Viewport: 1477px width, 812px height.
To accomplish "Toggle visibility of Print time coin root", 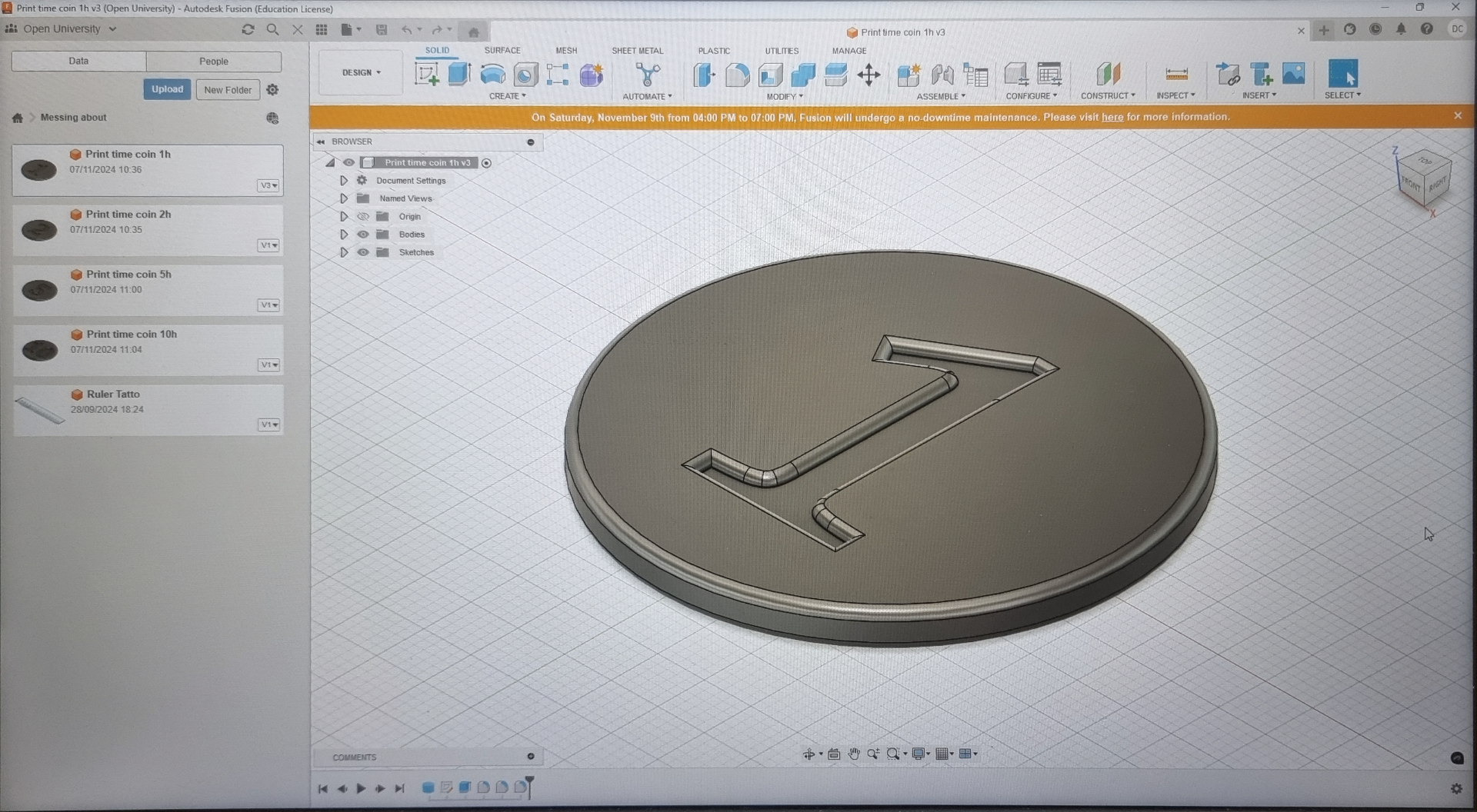I will point(348,162).
